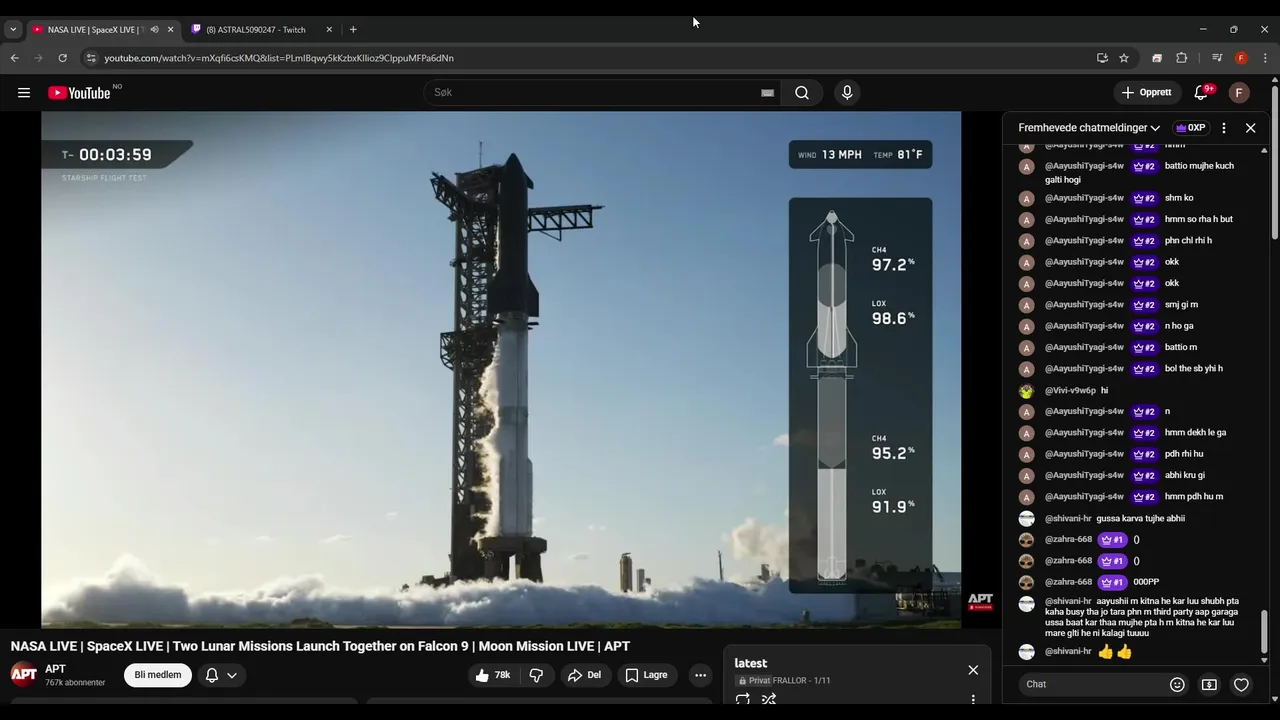The width and height of the screenshot is (1280, 720).
Task: View site information icon in address bar
Action: point(91,58)
